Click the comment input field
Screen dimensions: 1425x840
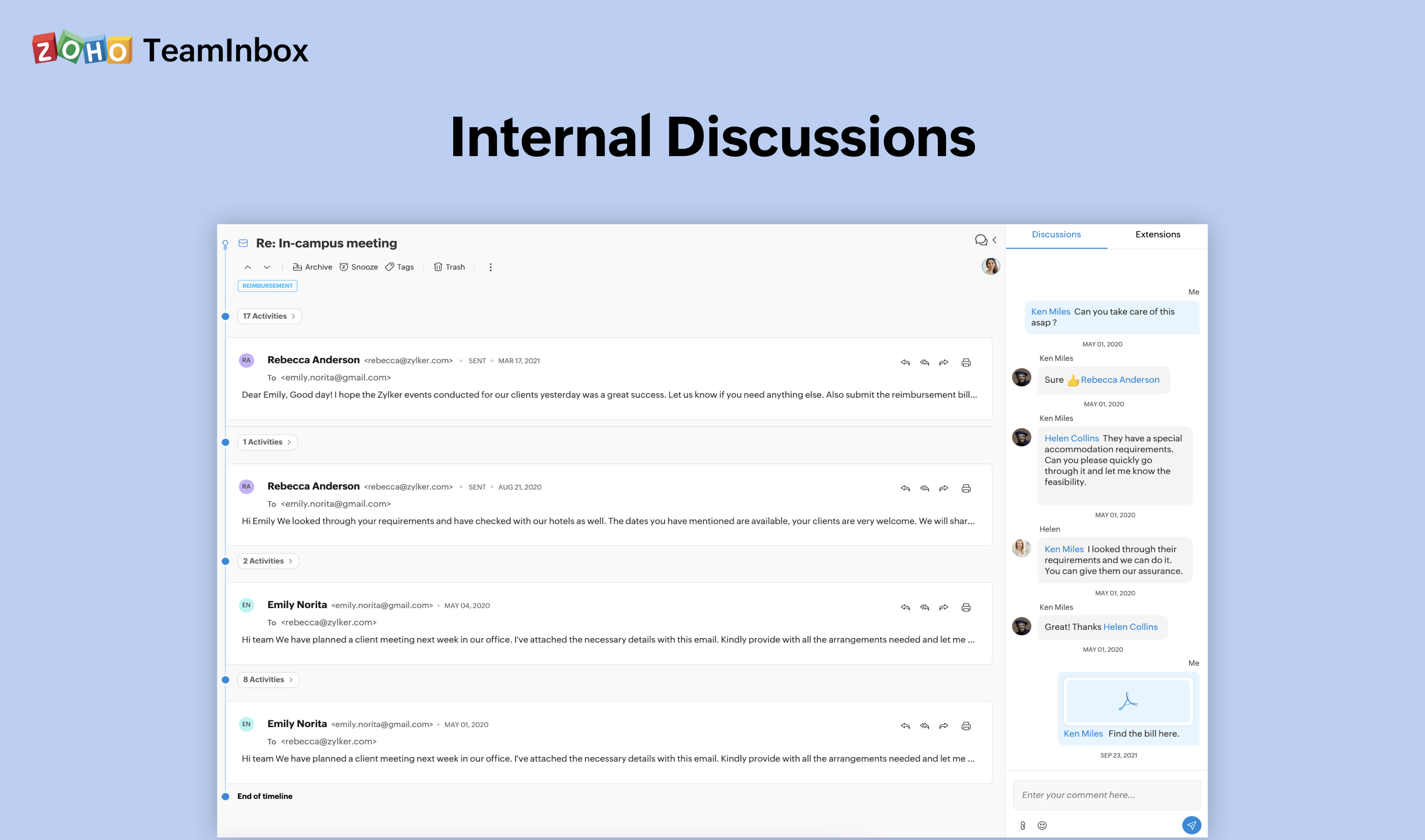[1107, 795]
